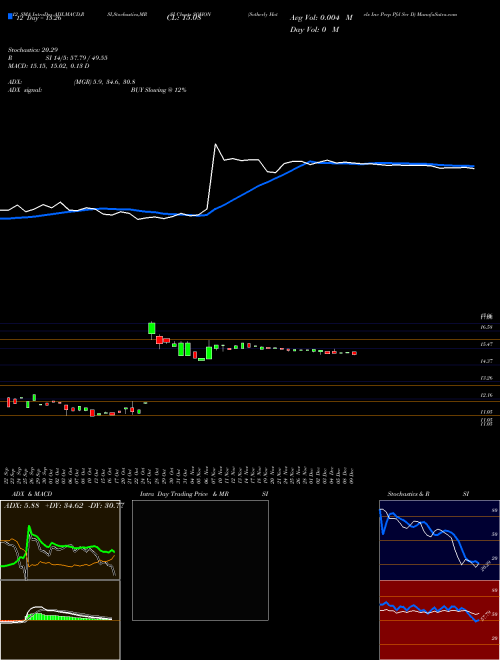Click the ADX indicator chart panel
The height and width of the screenshot is (660, 500).
(x=60, y=540)
